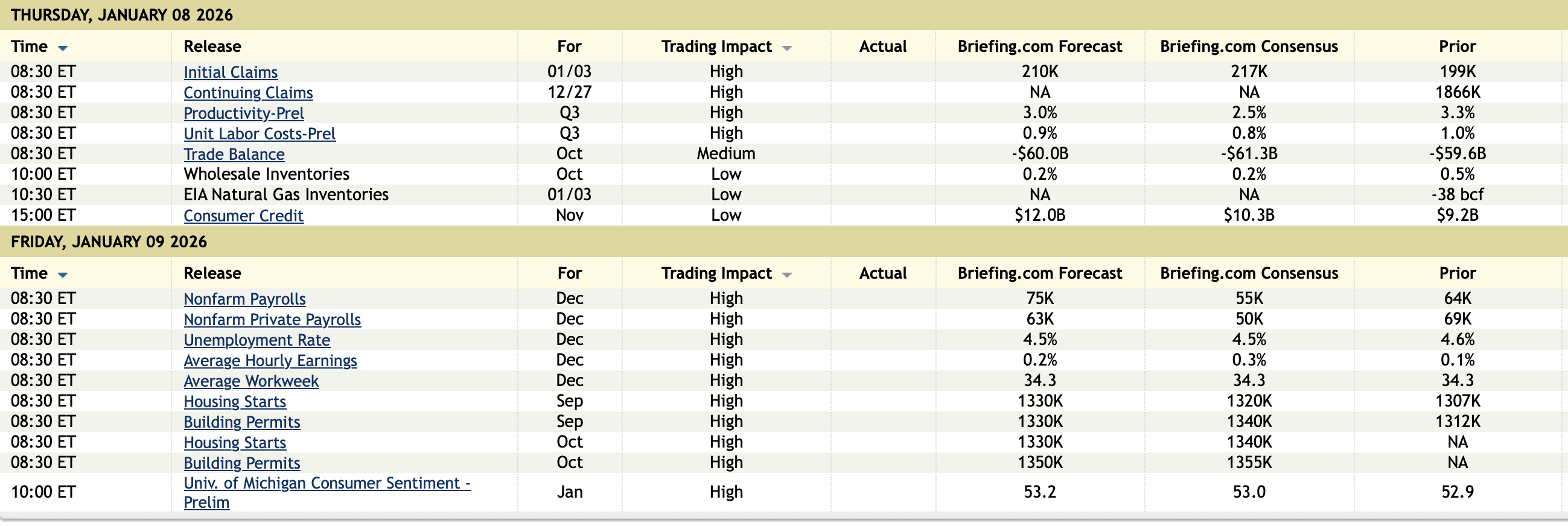
Task: Sort Thursday's table by Time arrow
Action: [63, 48]
